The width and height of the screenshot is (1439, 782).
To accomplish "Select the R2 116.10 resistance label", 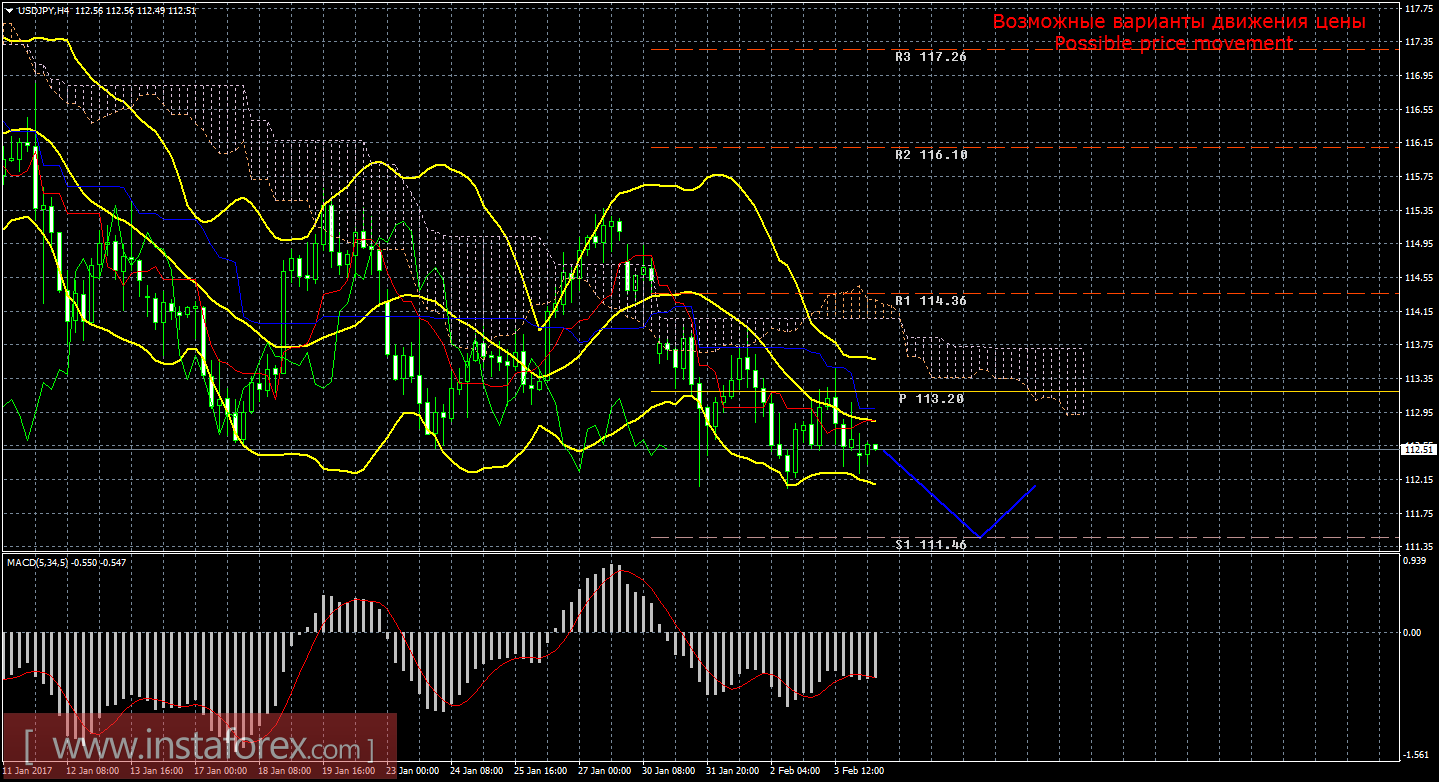I will (x=930, y=155).
